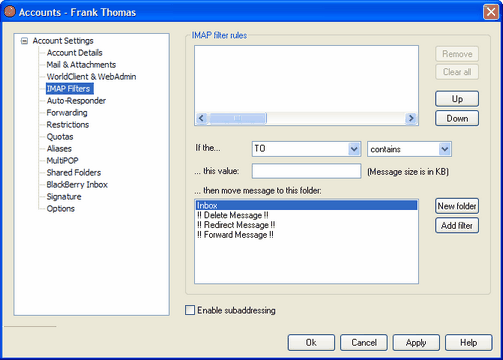
Task: Move filter Down in the list
Action: tap(457, 118)
